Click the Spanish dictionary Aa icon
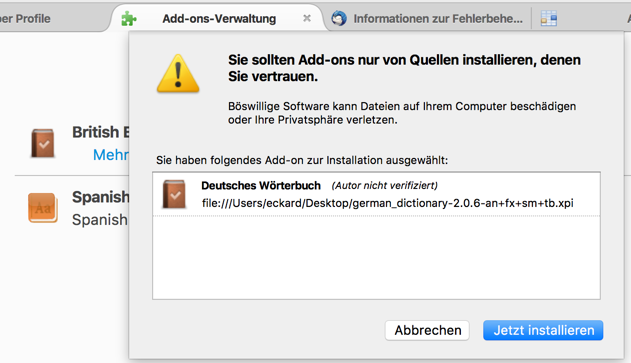The height and width of the screenshot is (363, 631). [42, 208]
